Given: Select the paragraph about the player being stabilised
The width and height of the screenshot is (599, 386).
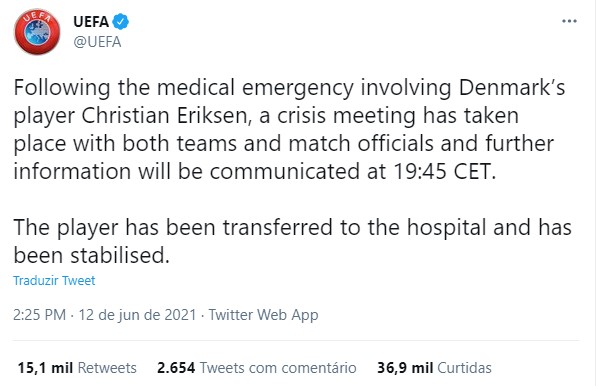Looking at the screenshot, I should pos(292,241).
